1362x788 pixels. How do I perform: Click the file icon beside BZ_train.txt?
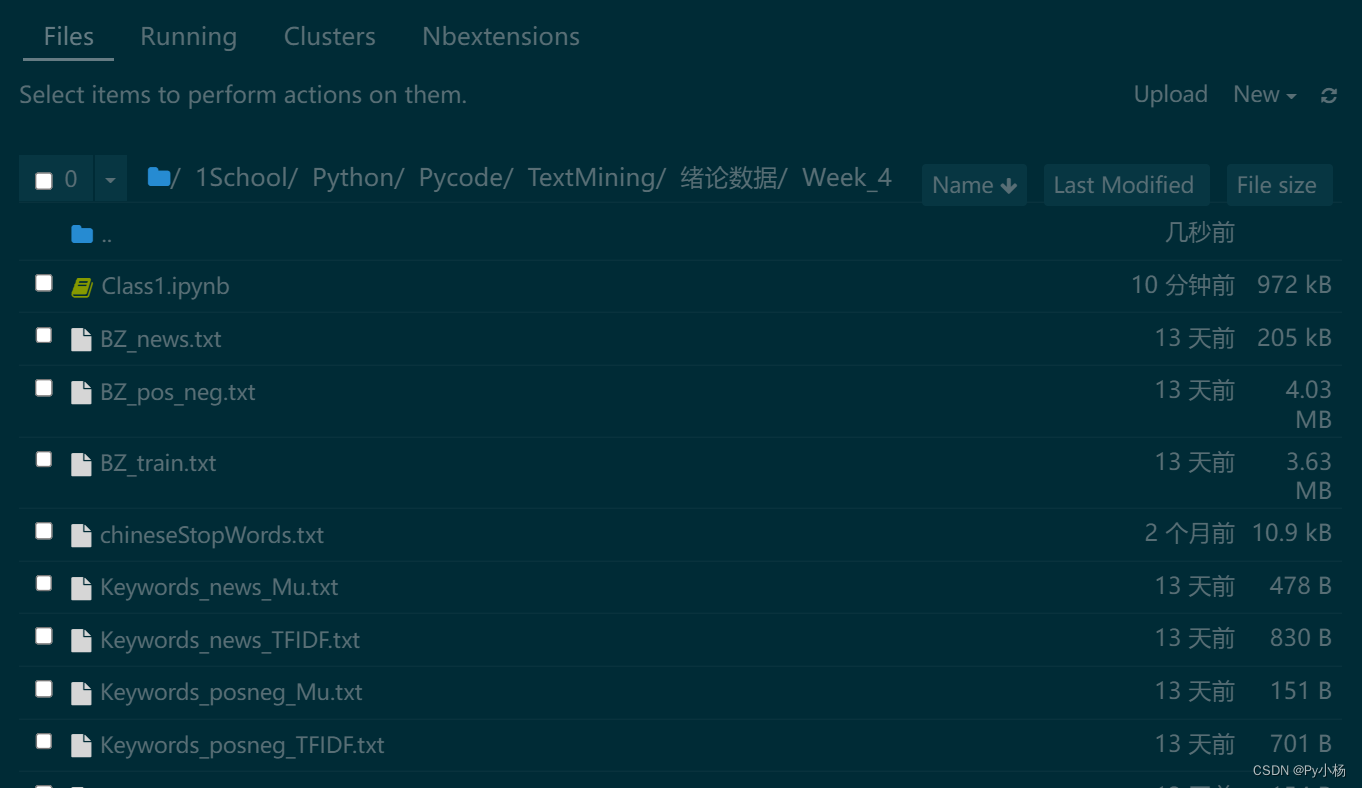(81, 462)
